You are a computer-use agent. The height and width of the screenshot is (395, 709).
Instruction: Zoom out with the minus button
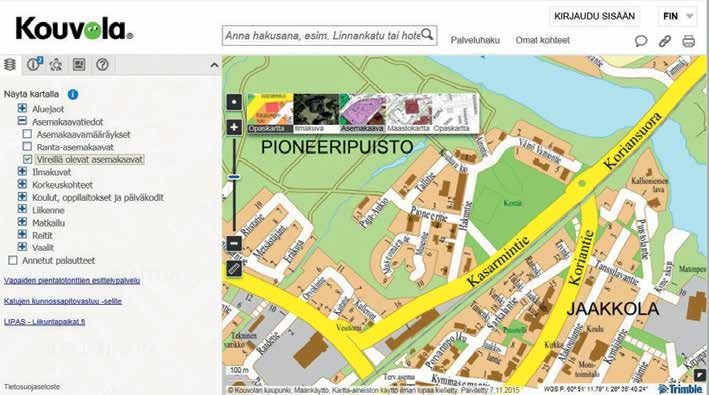234,243
